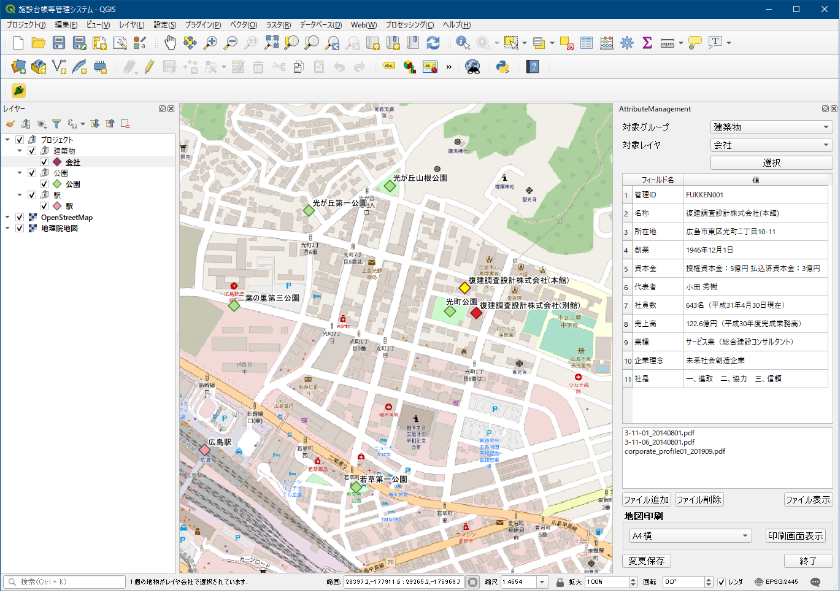Click the ファイル削除 button
This screenshot has height=592, width=840.
(x=699, y=500)
